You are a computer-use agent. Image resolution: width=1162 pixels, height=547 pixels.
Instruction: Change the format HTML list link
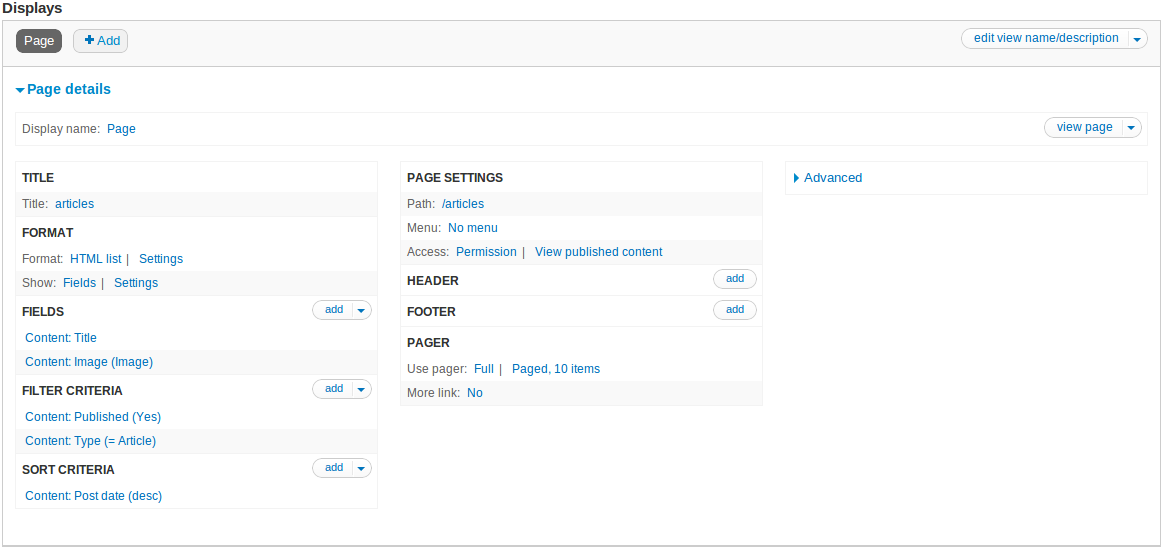[x=96, y=259]
